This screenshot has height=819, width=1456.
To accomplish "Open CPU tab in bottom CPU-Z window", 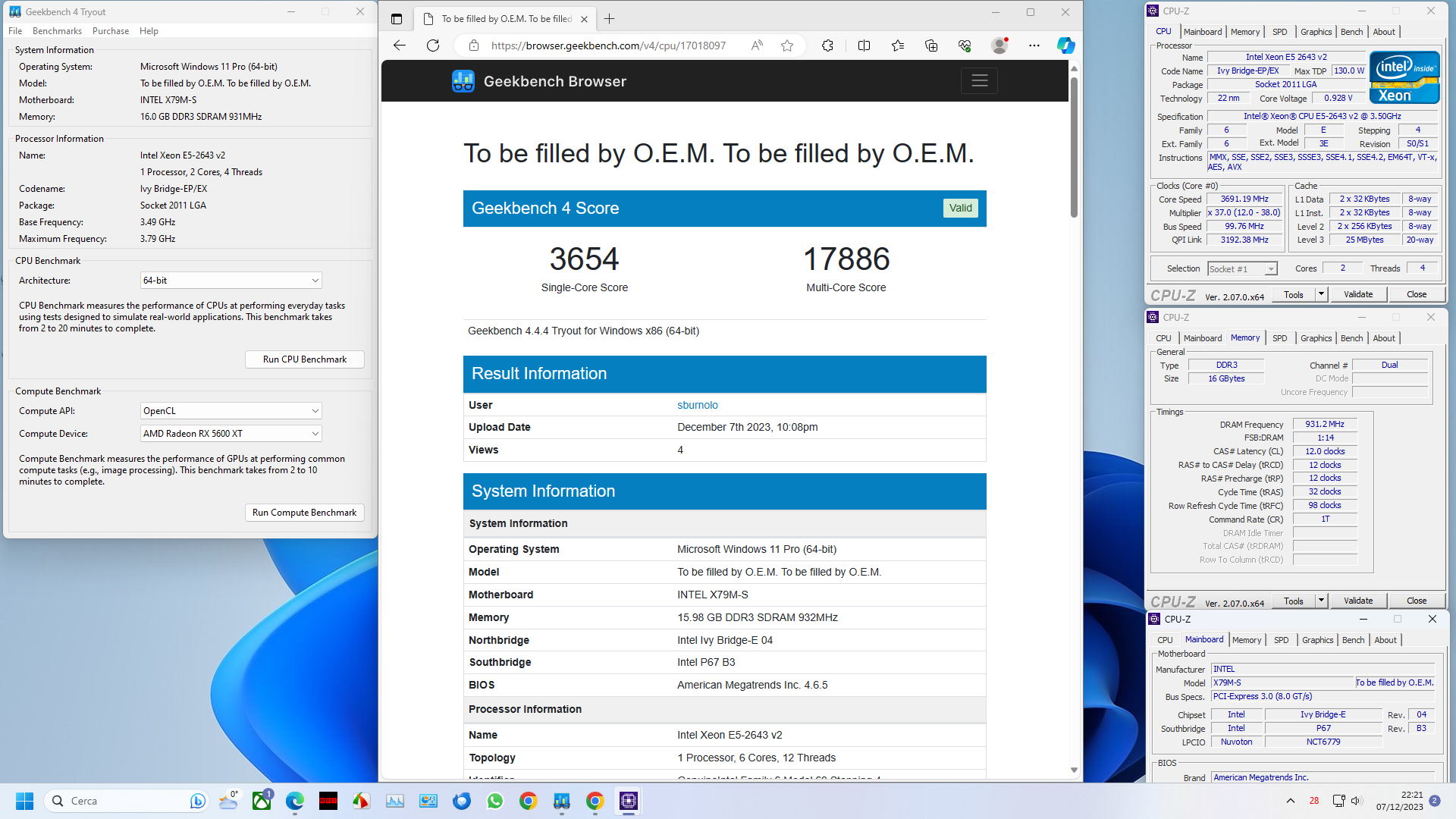I will click(x=1165, y=640).
